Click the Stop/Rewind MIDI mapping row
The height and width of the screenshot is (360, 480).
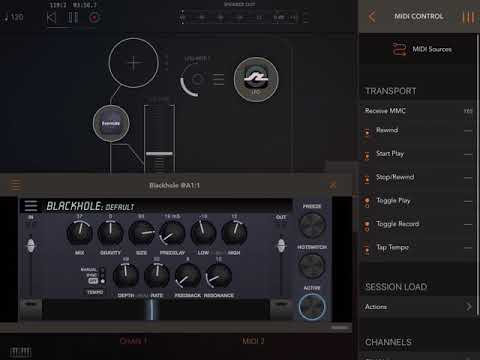coord(418,178)
